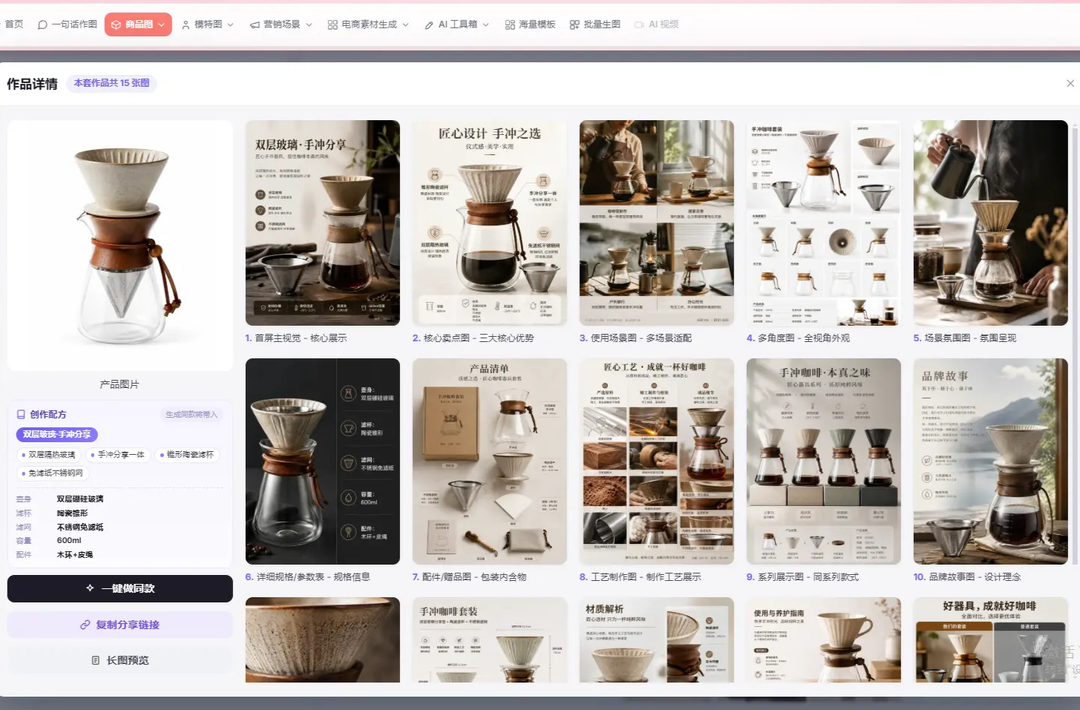The image size is (1080, 710).
Task: Open thumbnail 5 场景氛围图 - 氛围呈现
Action: (990, 222)
